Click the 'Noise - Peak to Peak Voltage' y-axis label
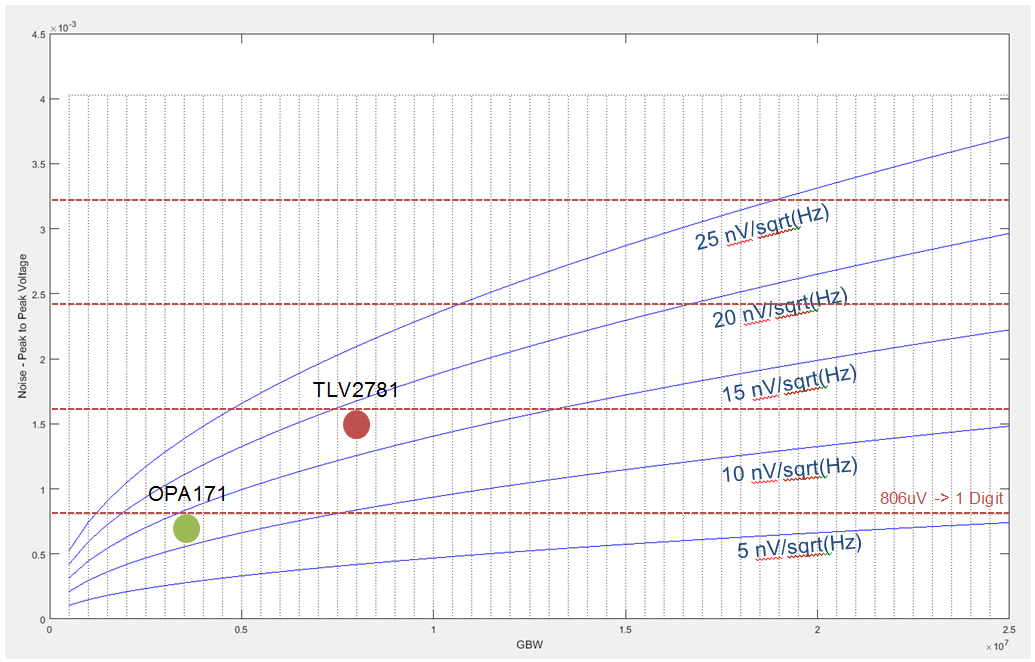The width and height of the screenshot is (1035, 662). 22,326
